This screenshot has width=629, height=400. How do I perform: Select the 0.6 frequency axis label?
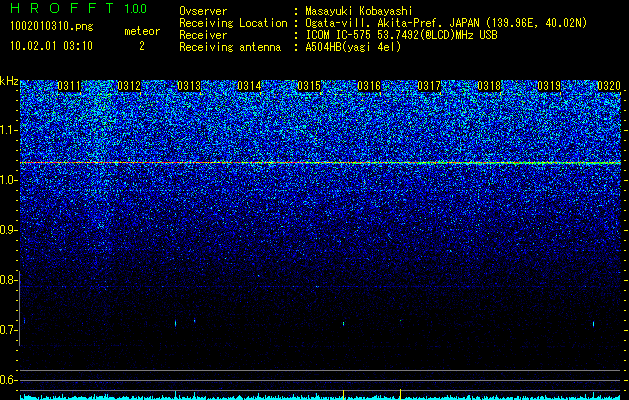point(8,380)
